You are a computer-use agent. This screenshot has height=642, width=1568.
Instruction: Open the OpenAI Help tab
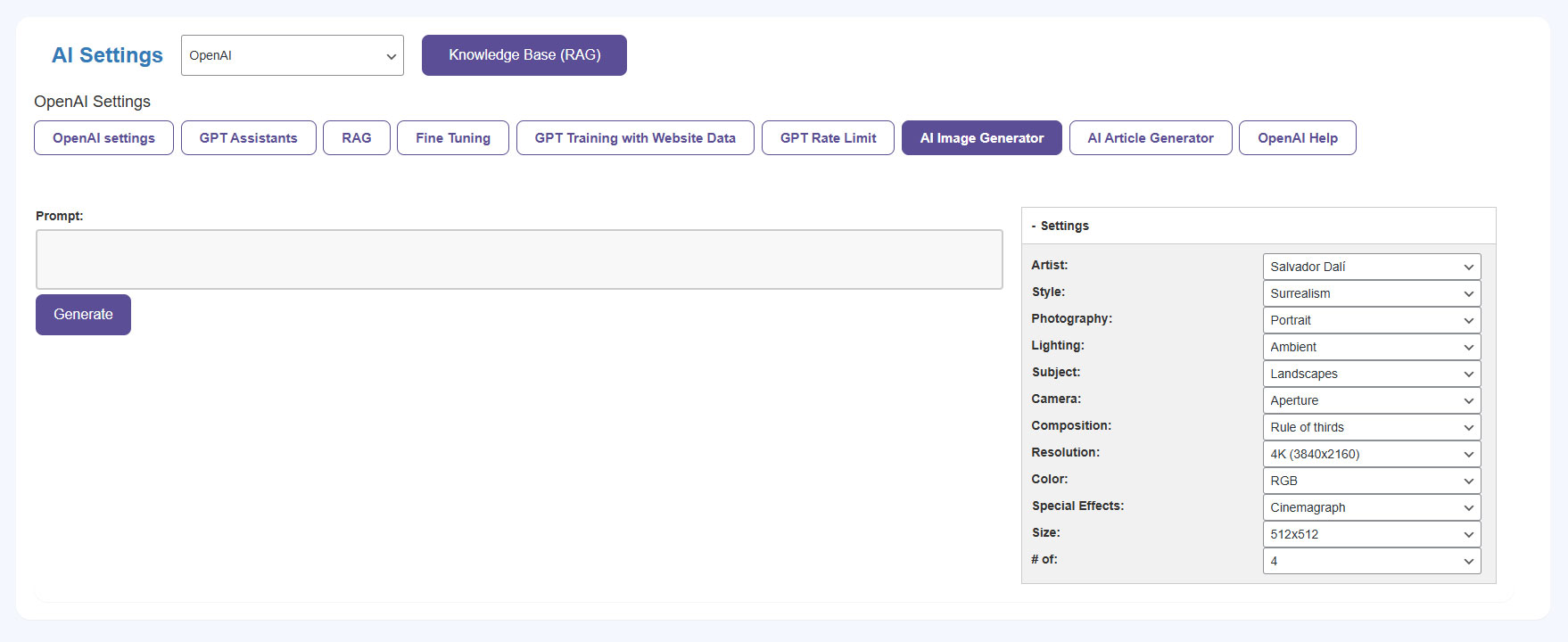tap(1297, 138)
